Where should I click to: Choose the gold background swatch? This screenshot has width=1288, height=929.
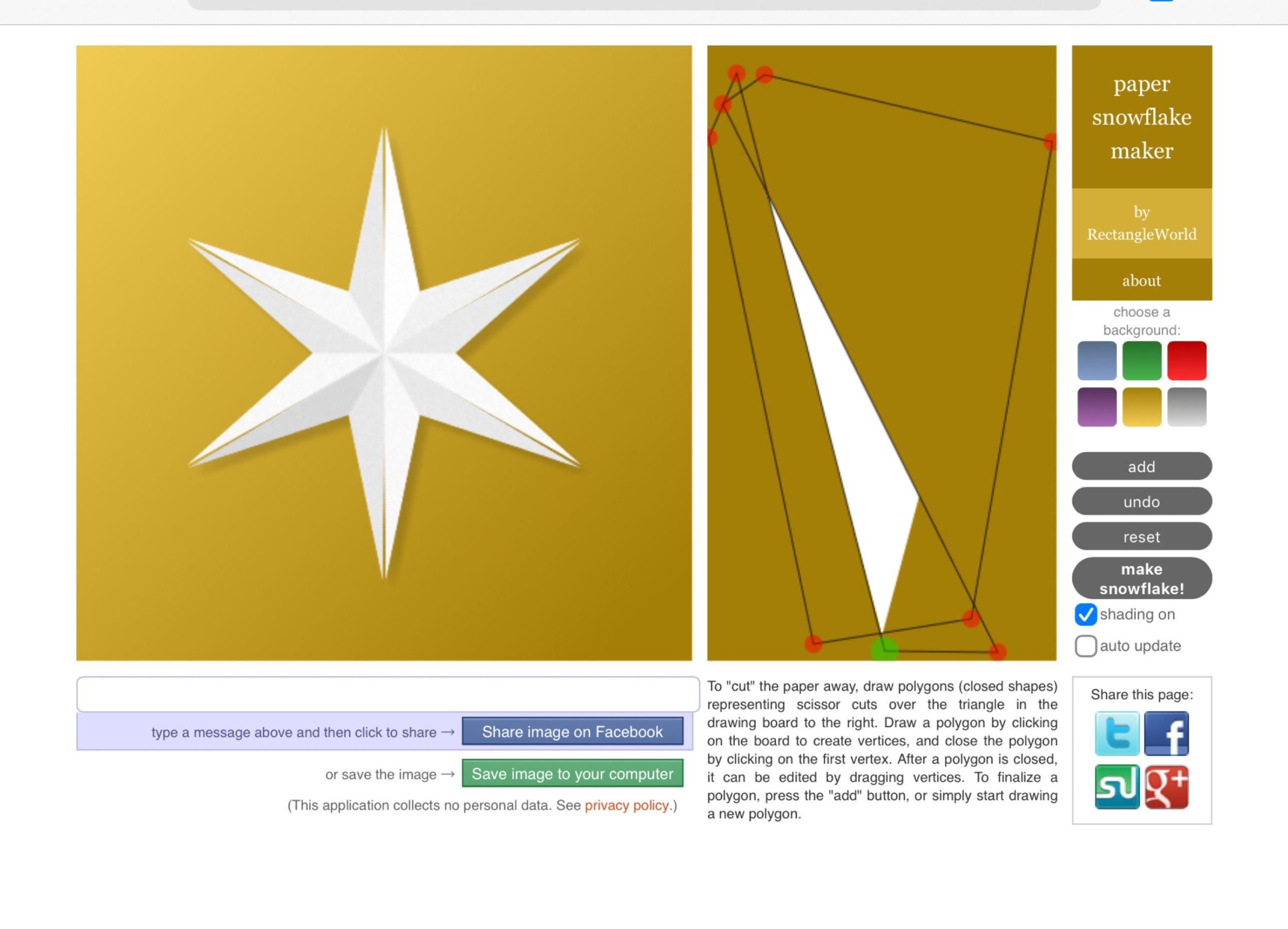1142,407
